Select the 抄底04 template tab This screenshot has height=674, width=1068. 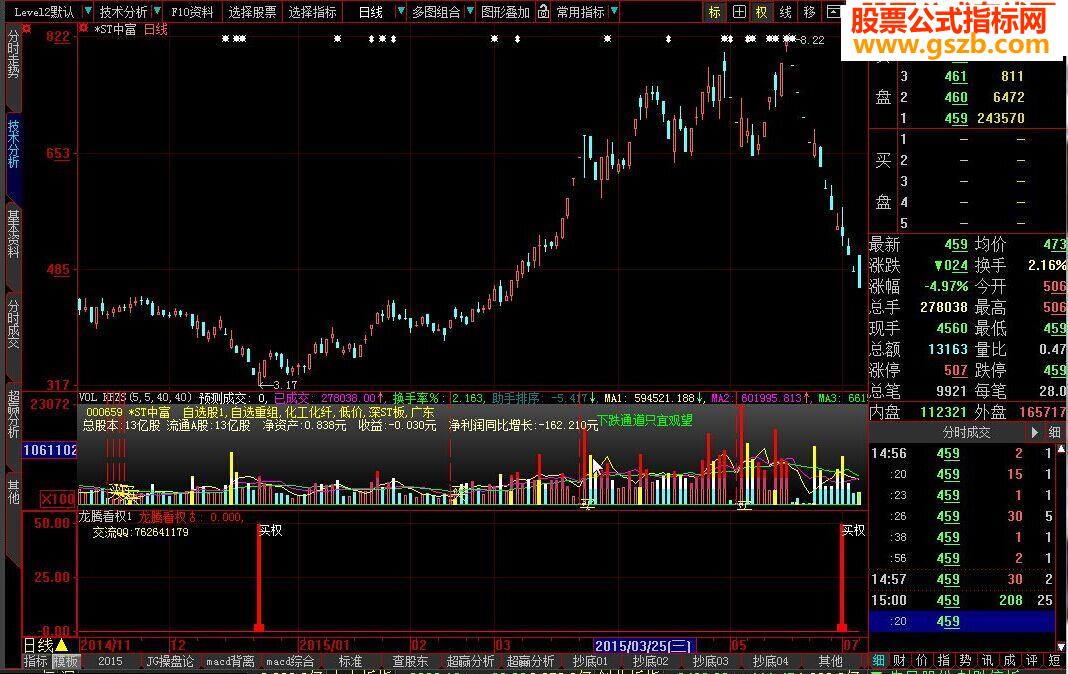[x=770, y=661]
